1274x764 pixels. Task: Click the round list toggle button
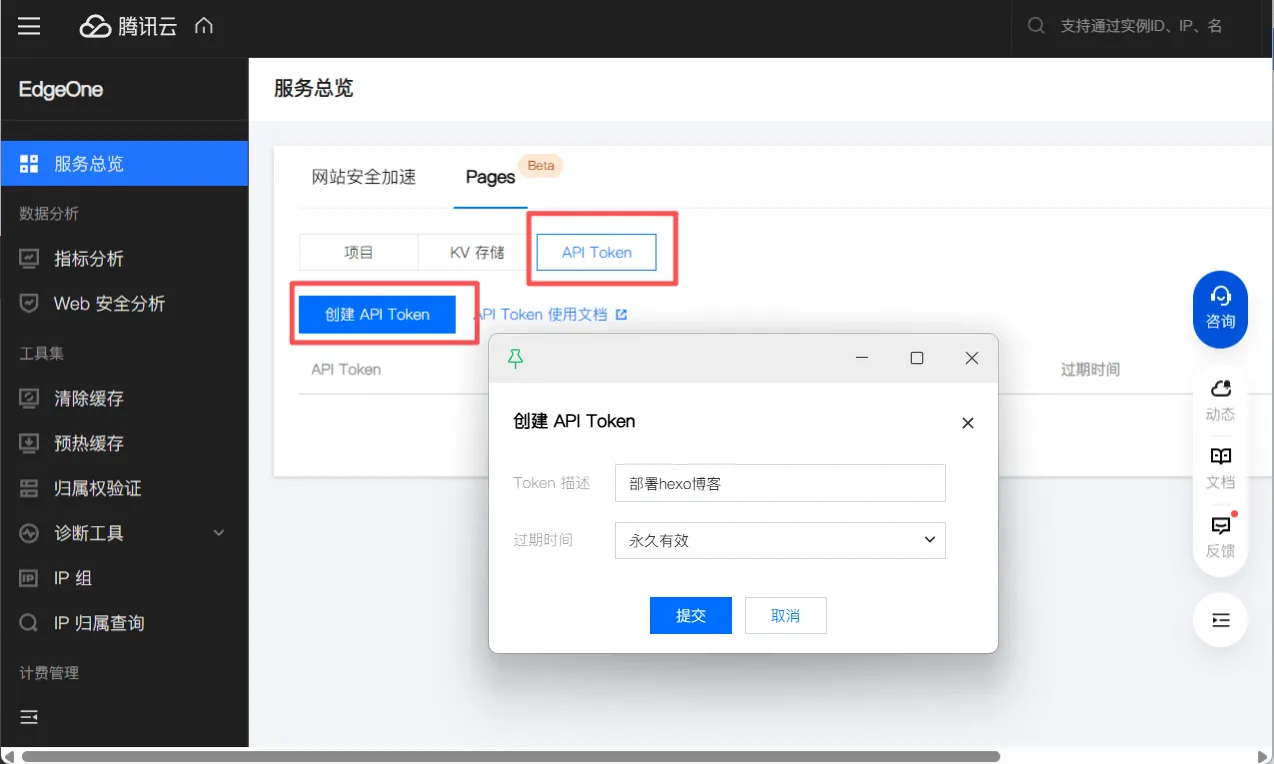coord(1220,620)
